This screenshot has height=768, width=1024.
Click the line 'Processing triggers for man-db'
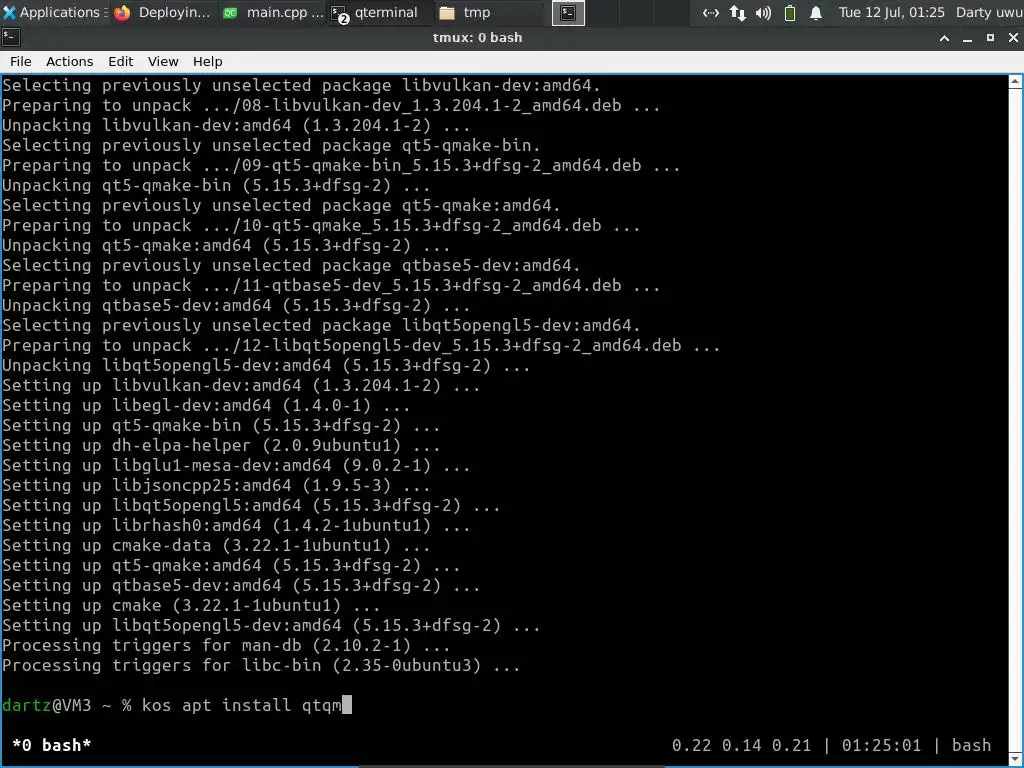click(226, 645)
